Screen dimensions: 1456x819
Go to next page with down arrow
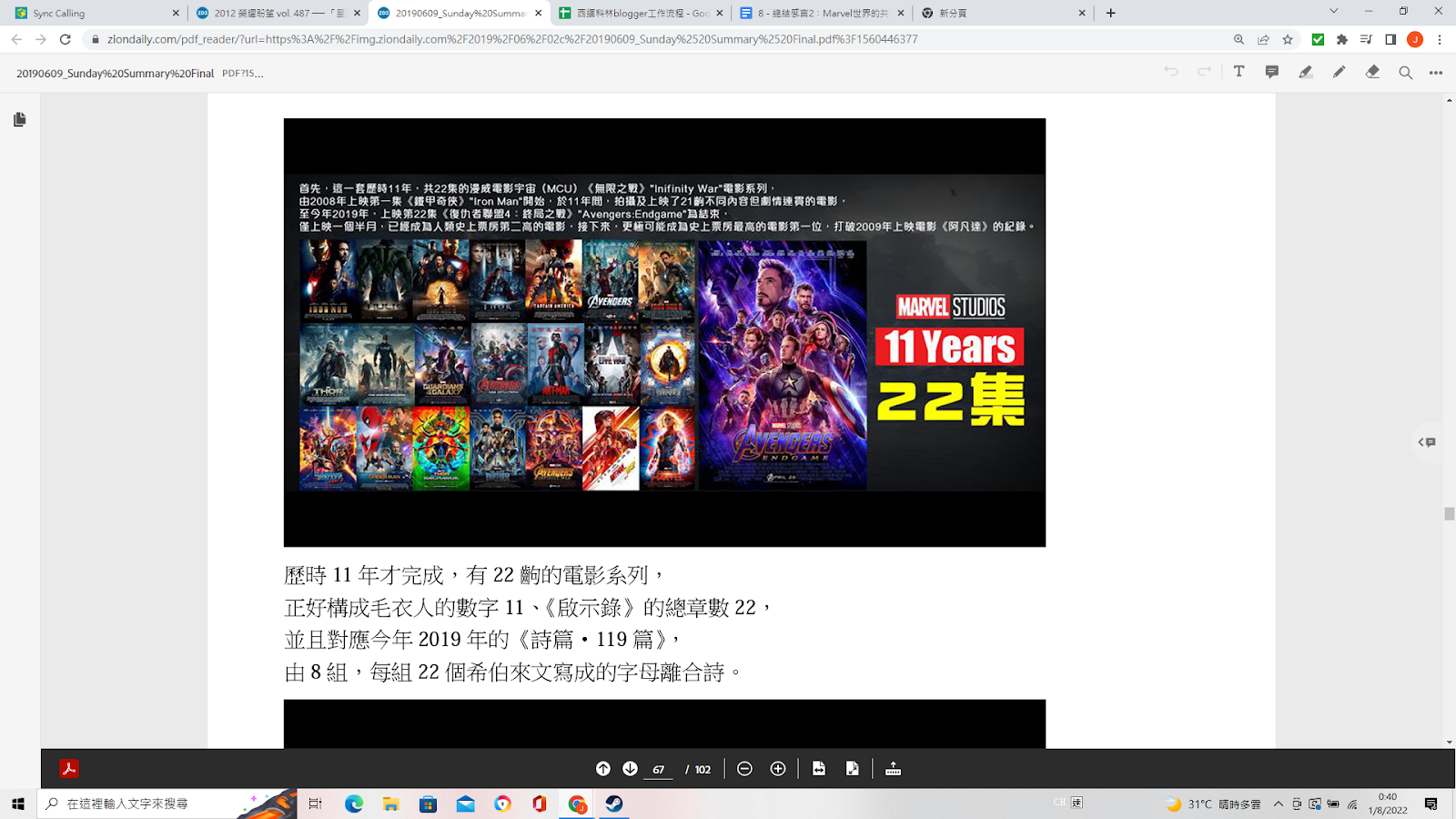(x=630, y=769)
